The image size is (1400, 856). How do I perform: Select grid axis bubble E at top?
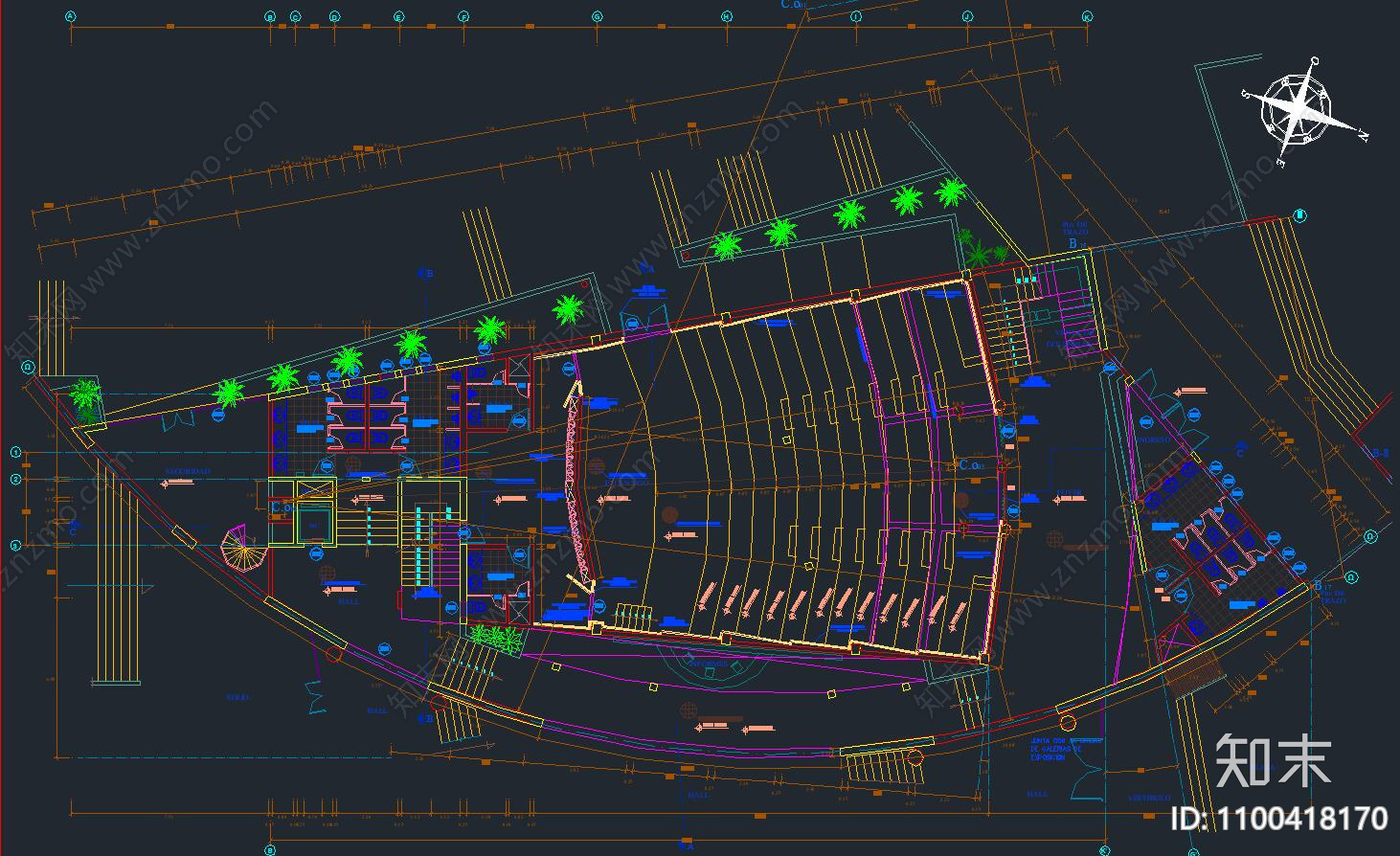398,16
